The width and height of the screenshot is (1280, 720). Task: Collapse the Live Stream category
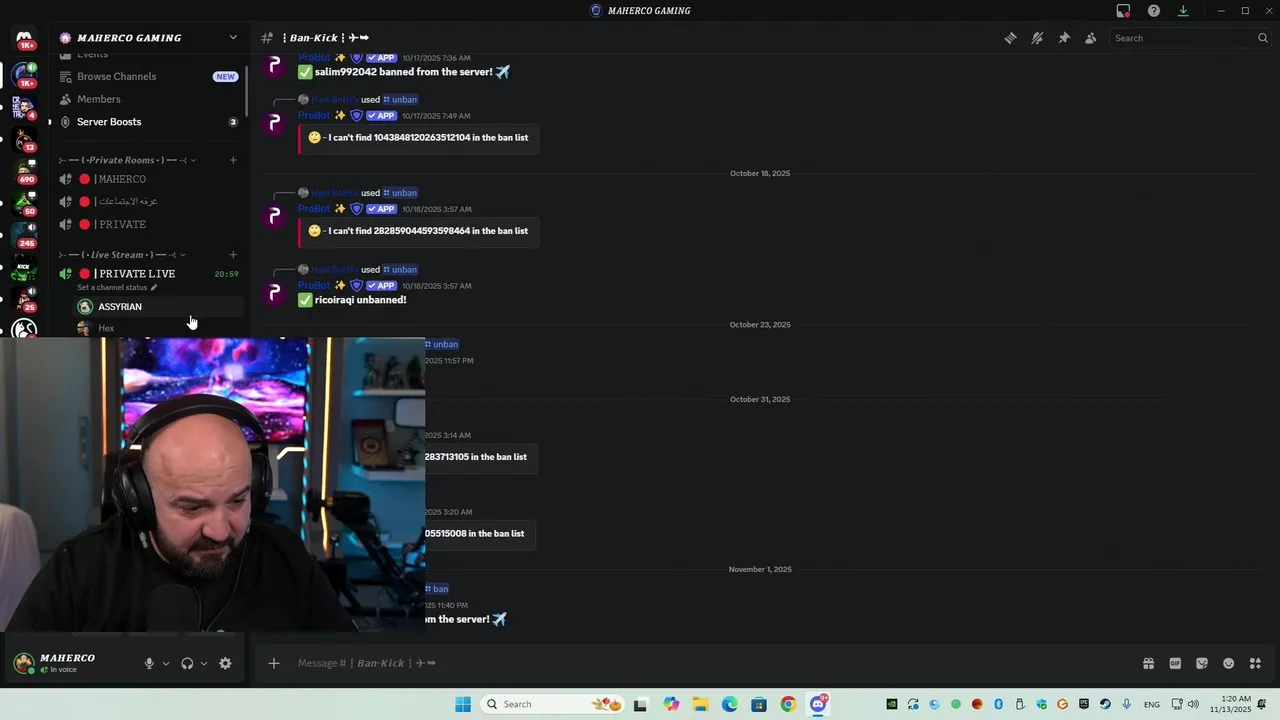coord(122,255)
